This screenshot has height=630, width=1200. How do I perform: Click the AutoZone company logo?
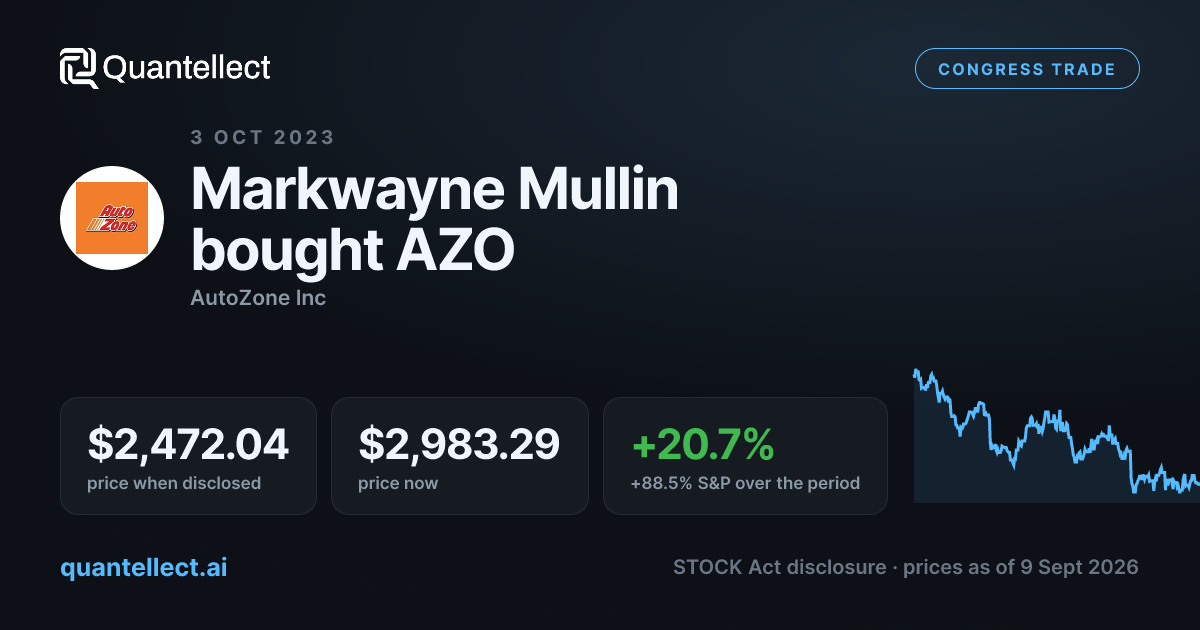coord(112,218)
